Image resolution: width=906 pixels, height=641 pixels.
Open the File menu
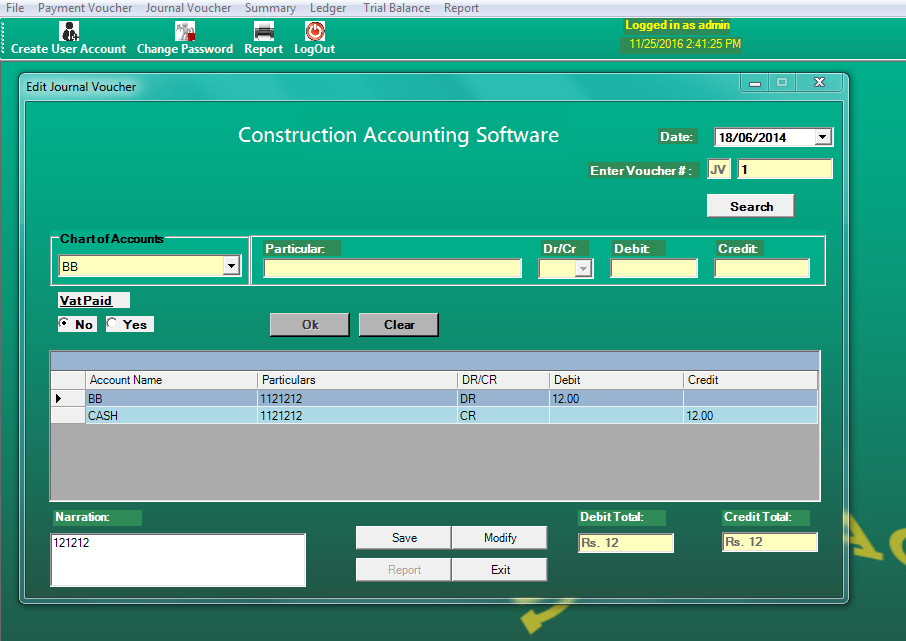[x=15, y=8]
